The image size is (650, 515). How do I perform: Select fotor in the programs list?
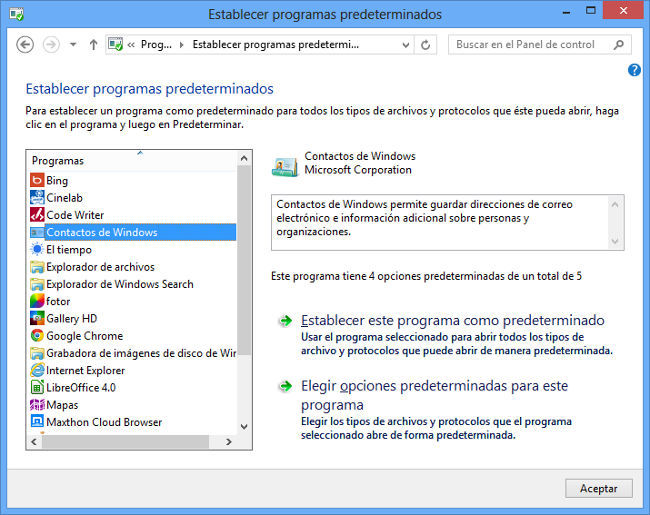coord(58,301)
